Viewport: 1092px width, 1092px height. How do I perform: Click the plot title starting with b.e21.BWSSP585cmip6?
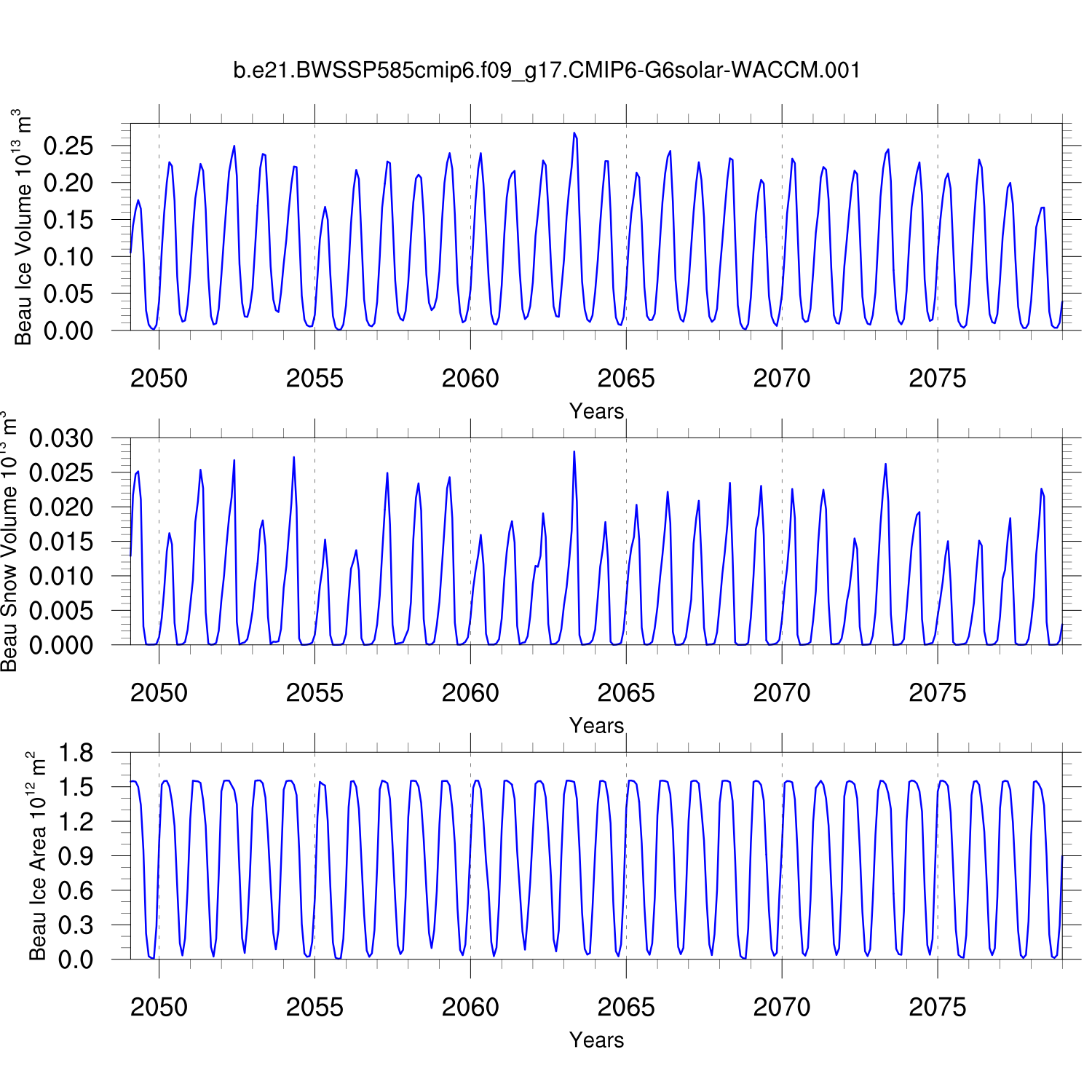coord(547,71)
